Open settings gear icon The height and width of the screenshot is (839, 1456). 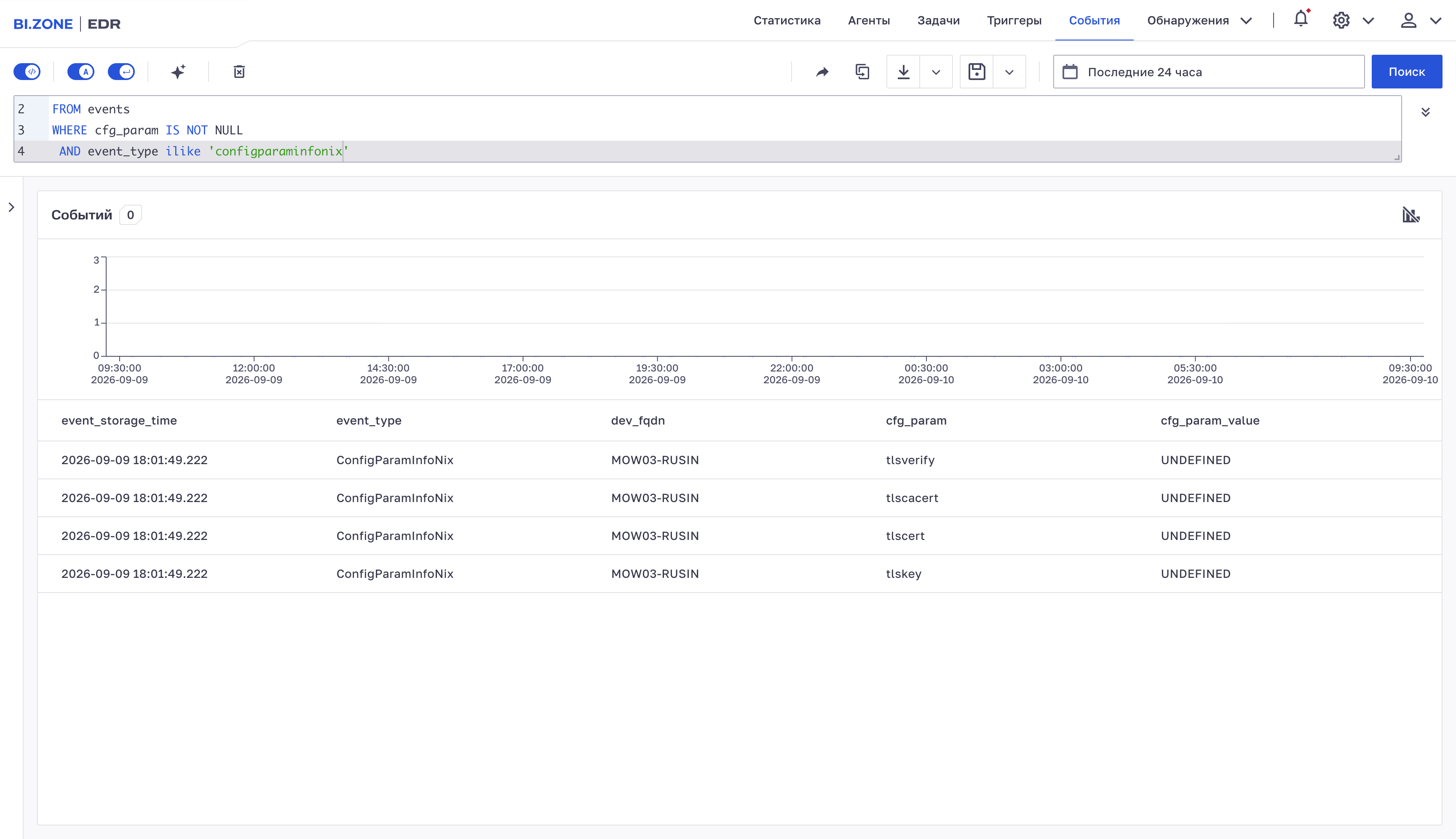(x=1341, y=20)
